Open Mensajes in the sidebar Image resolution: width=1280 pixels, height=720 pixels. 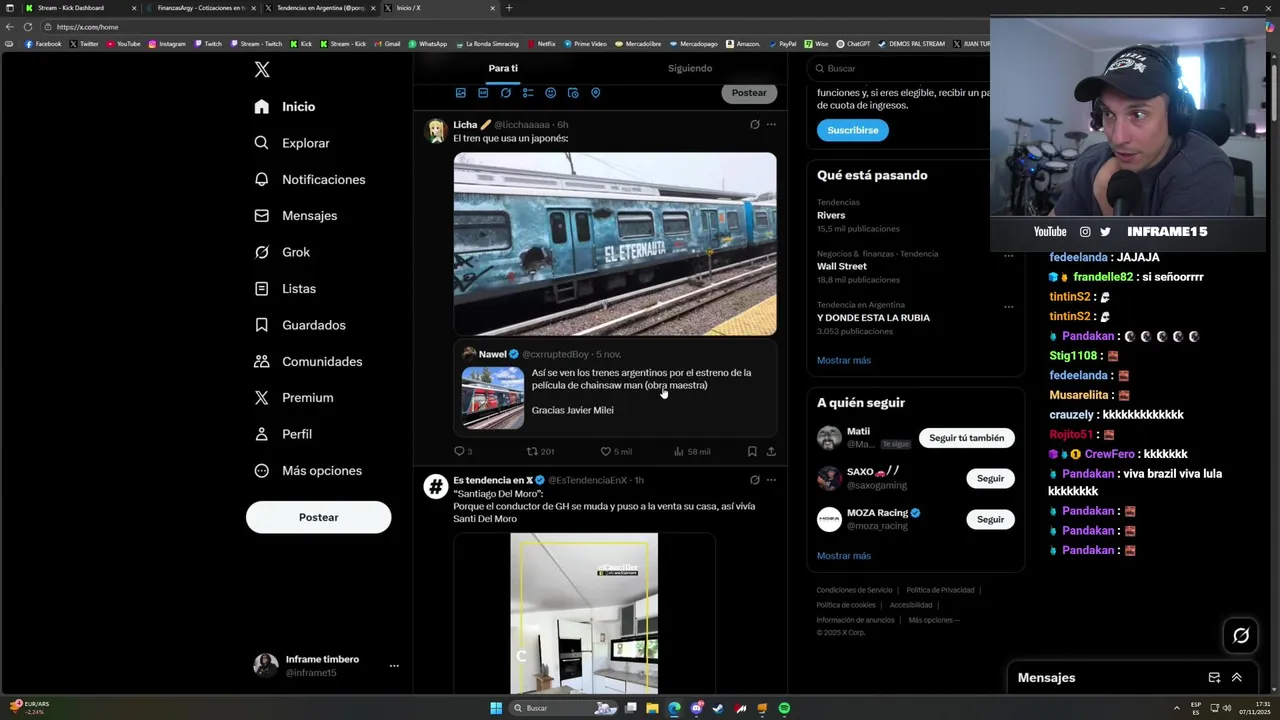click(296, 216)
